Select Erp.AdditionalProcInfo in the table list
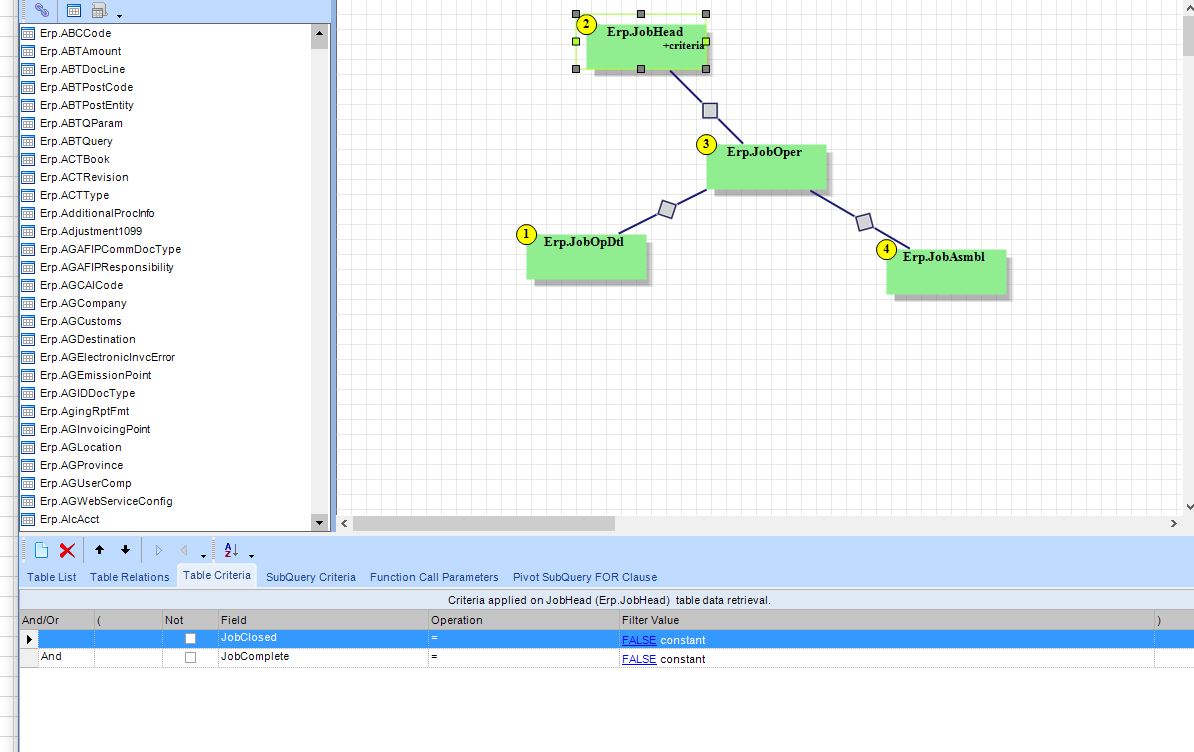 [97, 213]
